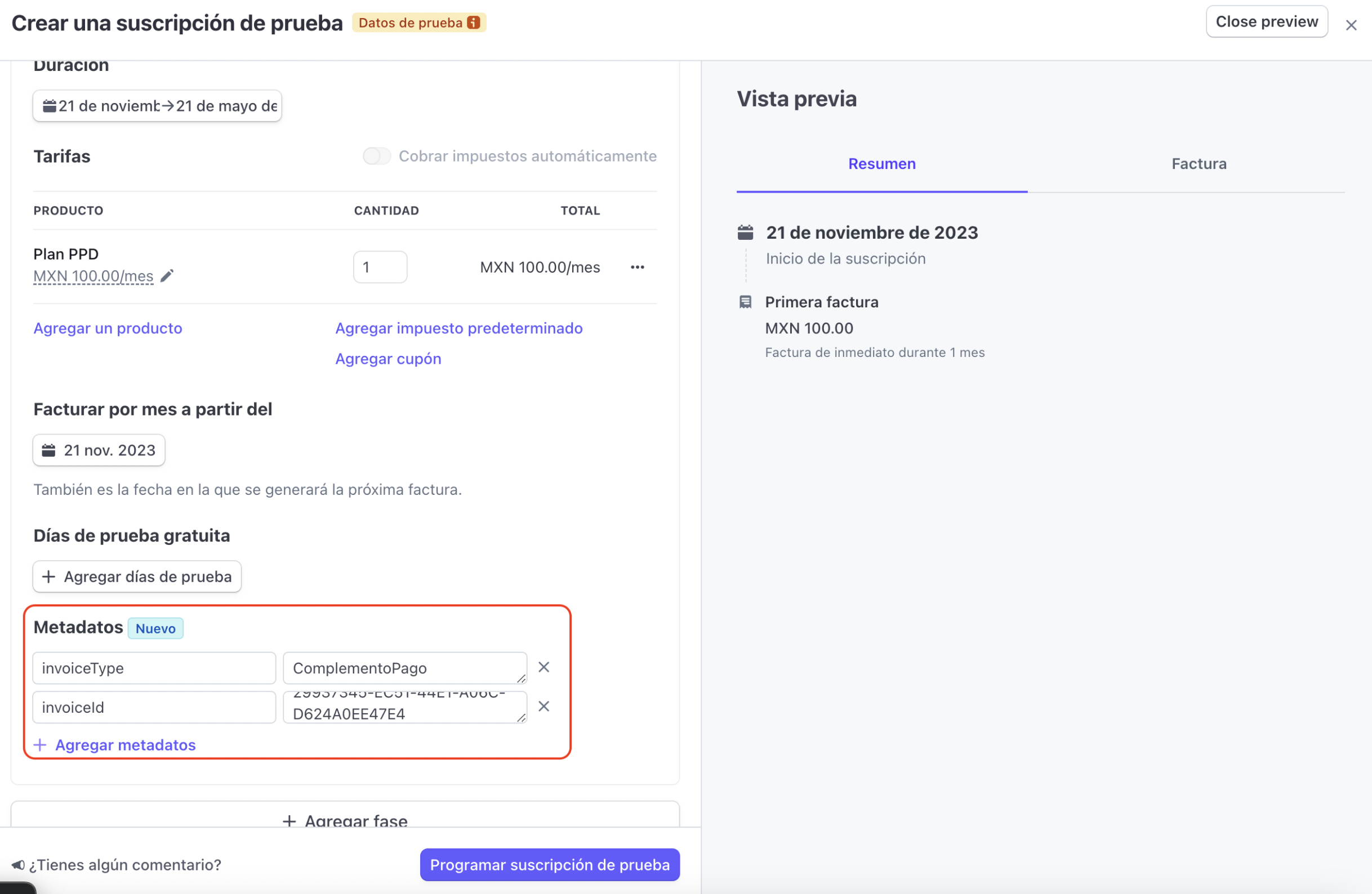Edit the Plan PPD price pencil icon
The image size is (1372, 894).
click(x=167, y=276)
